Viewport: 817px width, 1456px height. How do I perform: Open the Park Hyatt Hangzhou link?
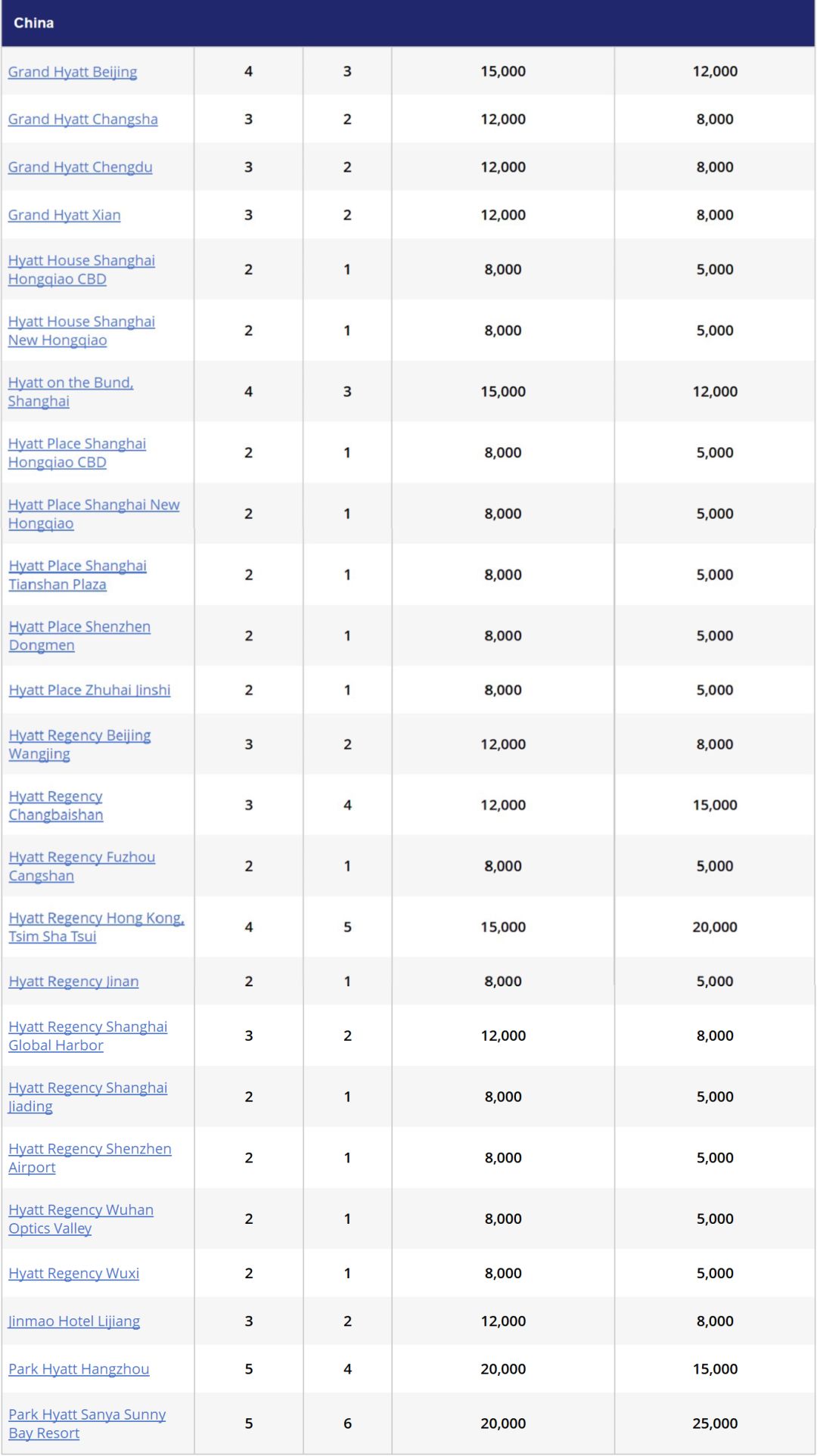(79, 1369)
